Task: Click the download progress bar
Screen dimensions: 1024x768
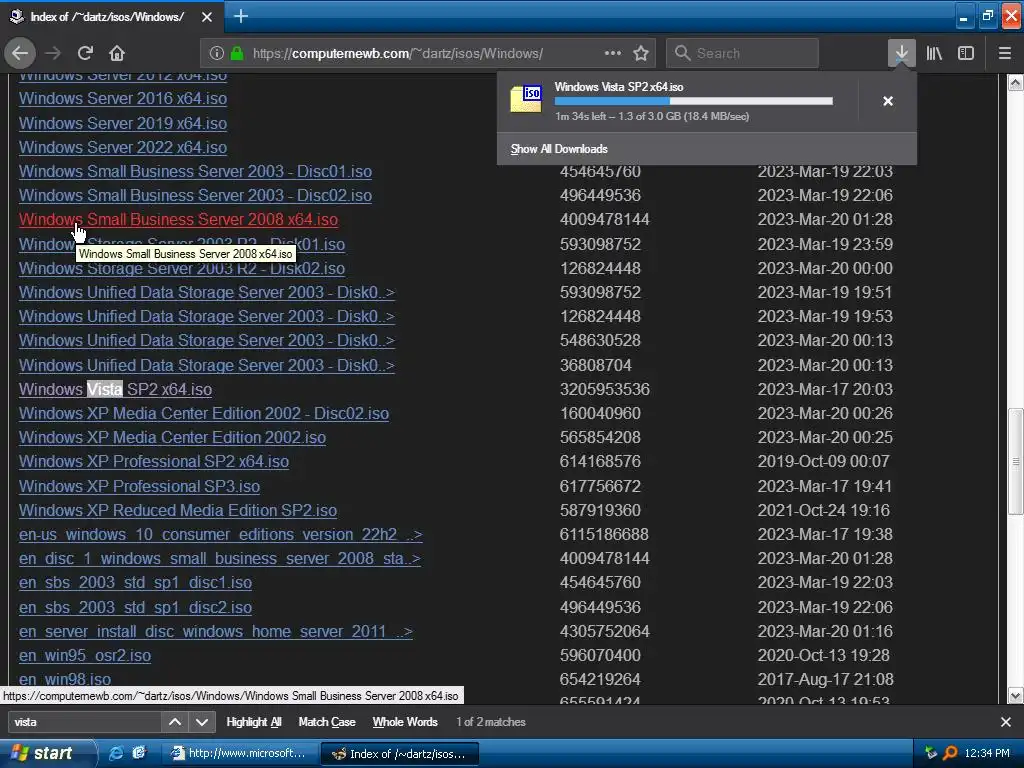Action: (x=694, y=101)
